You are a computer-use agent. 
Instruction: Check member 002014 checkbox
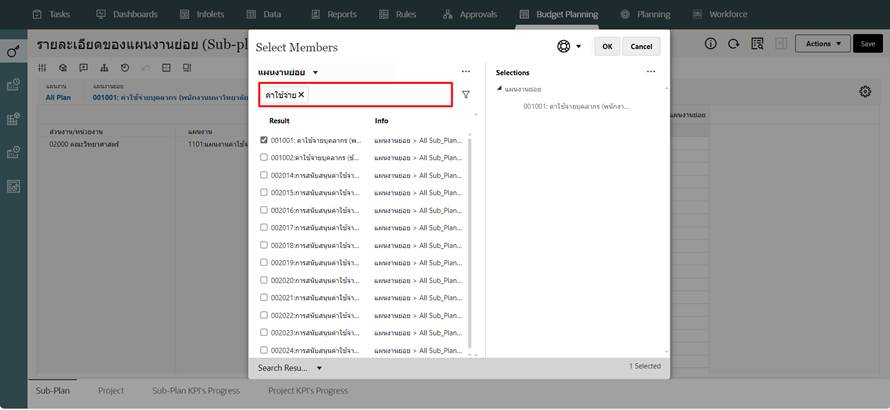[x=264, y=175]
